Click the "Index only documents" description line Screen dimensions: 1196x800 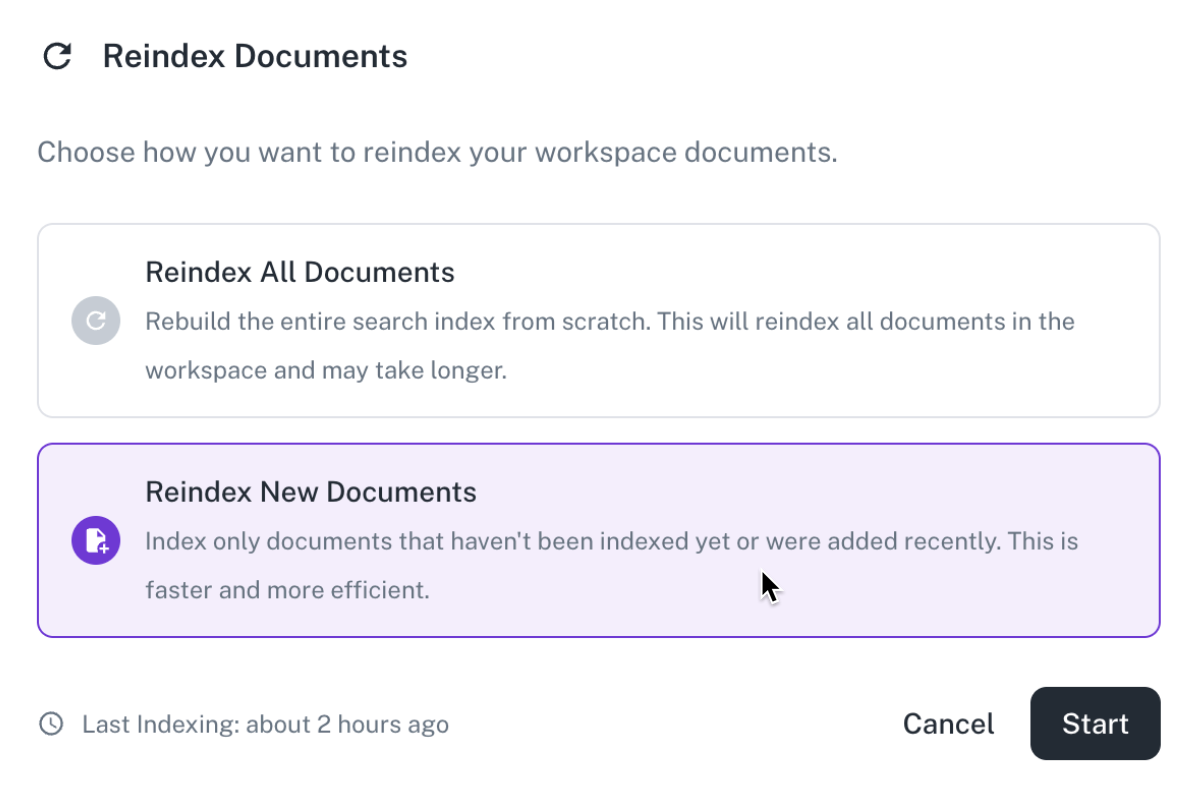click(611, 542)
